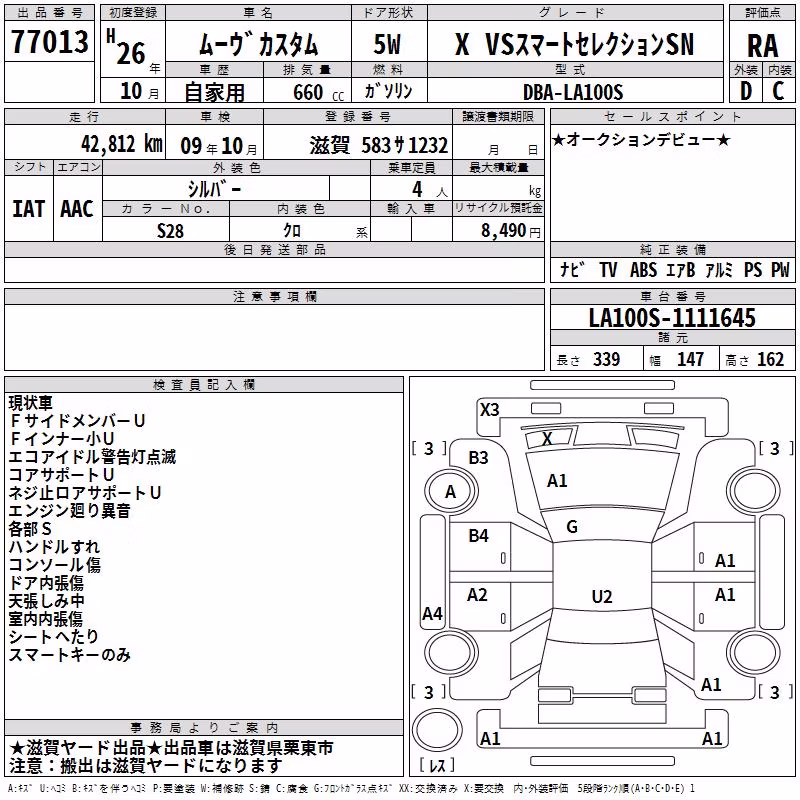Image resolution: width=800 pixels, height=800 pixels.
Task: Click inspector note スマートキーのみ
Action: click(x=69, y=654)
